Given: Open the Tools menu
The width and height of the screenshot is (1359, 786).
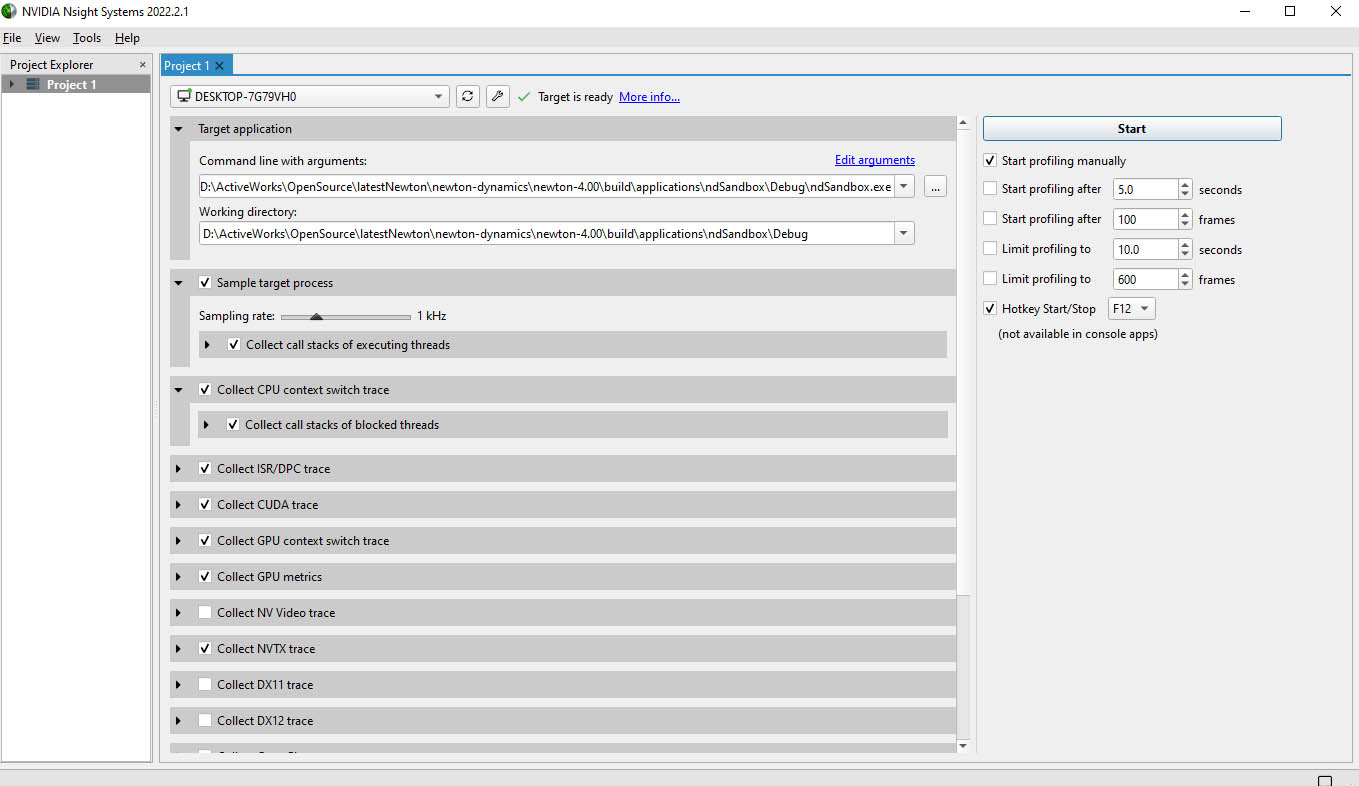Looking at the screenshot, I should [x=87, y=38].
